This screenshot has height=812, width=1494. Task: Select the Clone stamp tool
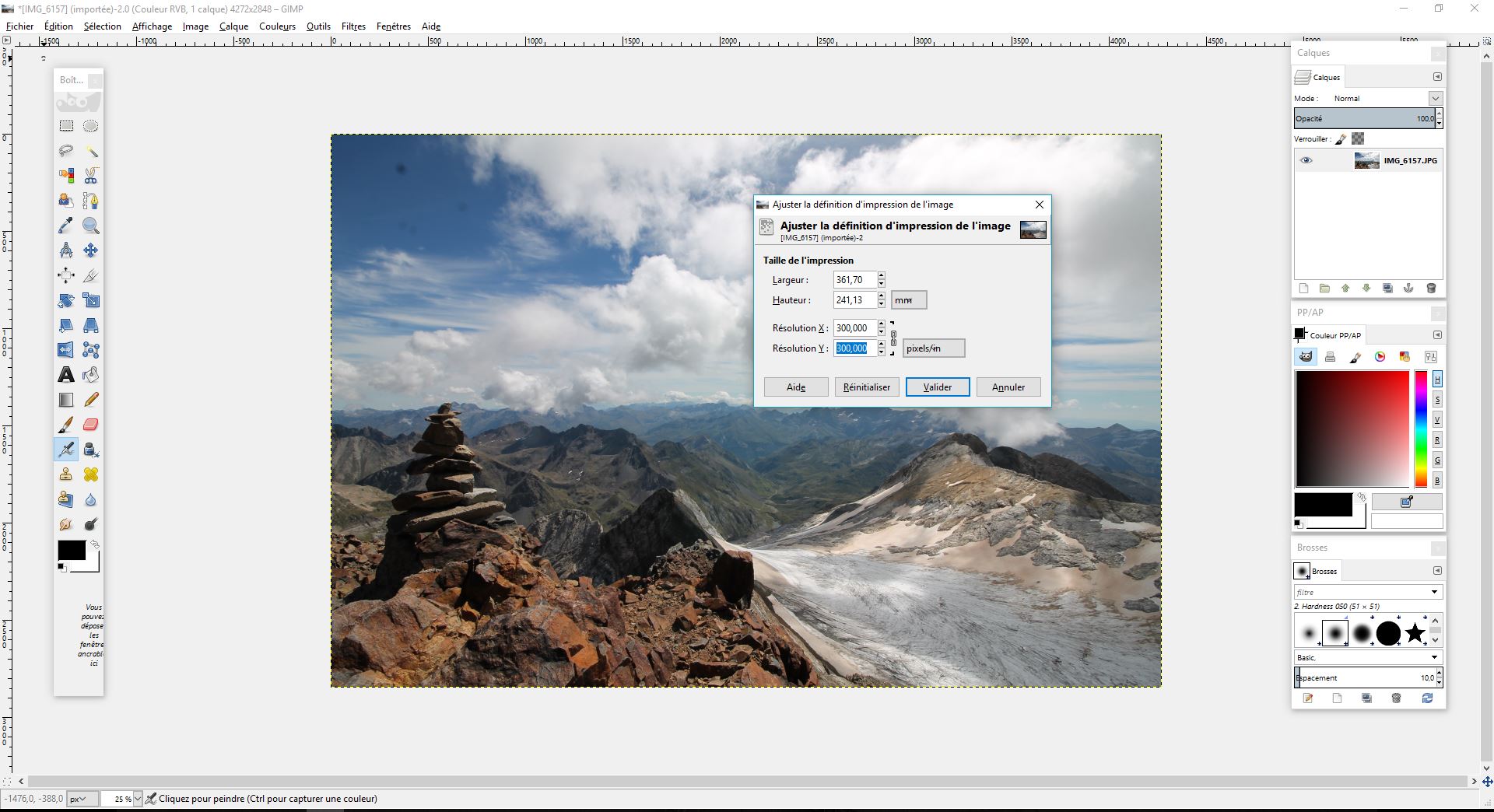(66, 474)
